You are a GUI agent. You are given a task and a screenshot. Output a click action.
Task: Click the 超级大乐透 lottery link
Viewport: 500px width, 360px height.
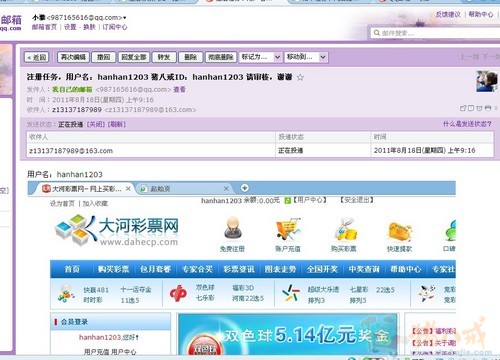[323, 289]
